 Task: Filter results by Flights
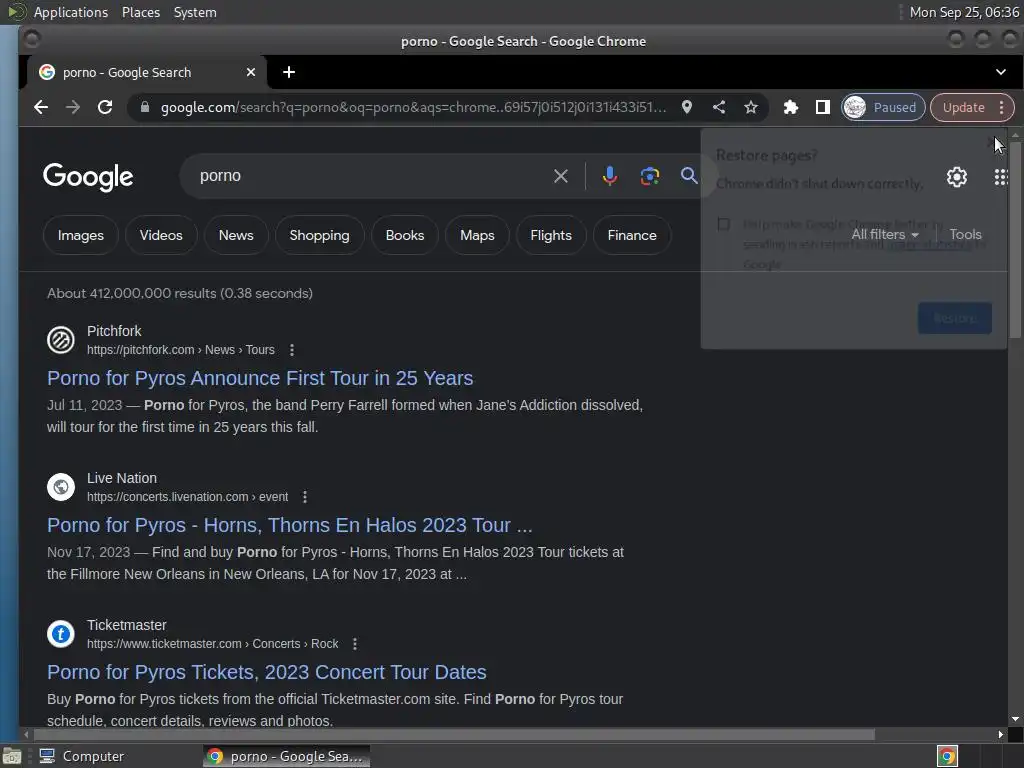[x=551, y=235]
